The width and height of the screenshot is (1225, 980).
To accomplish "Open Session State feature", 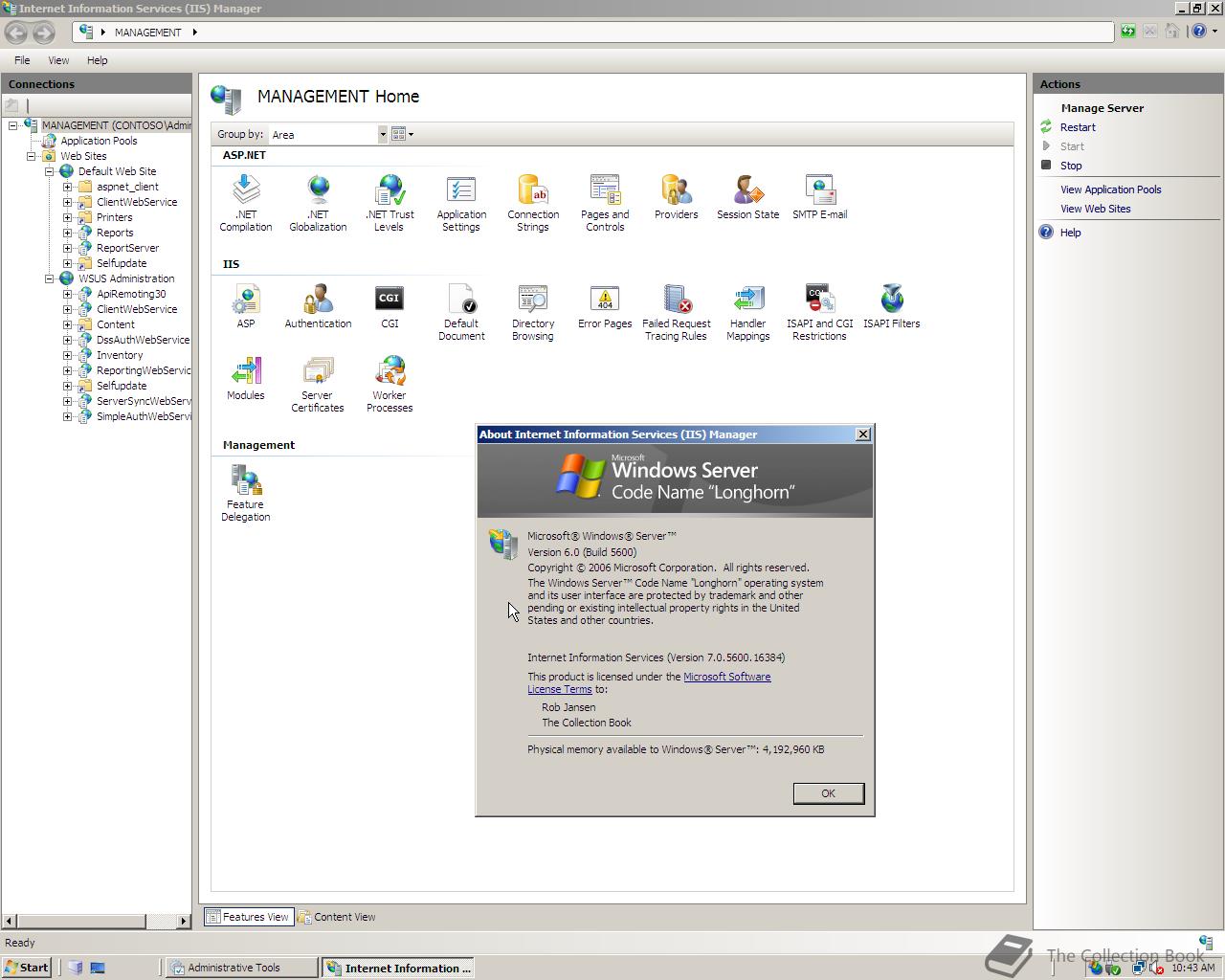I will pyautogui.click(x=748, y=196).
